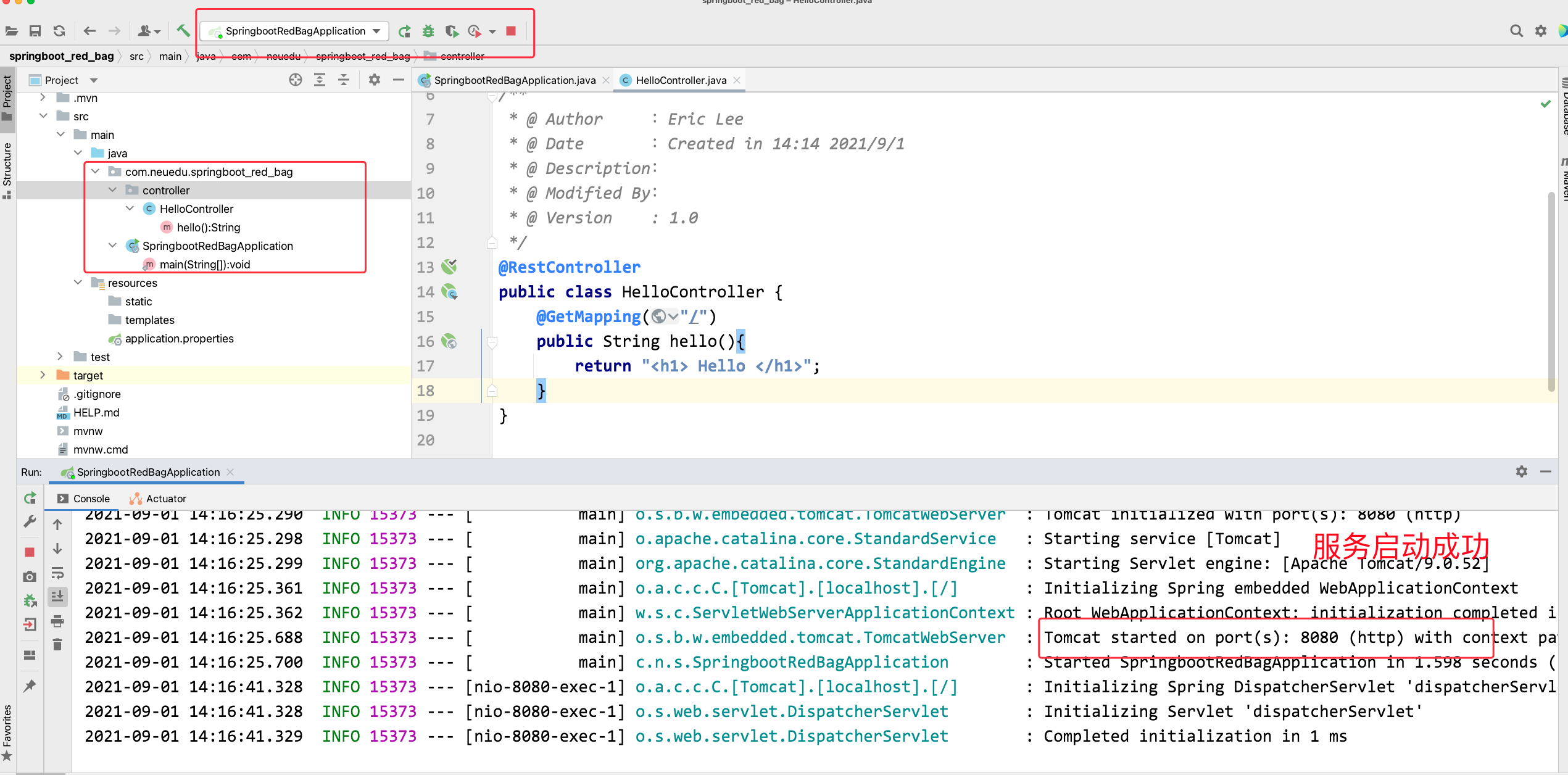Image resolution: width=1568 pixels, height=775 pixels.
Task: Open the wrench icon in Run panel
Action: click(x=30, y=521)
